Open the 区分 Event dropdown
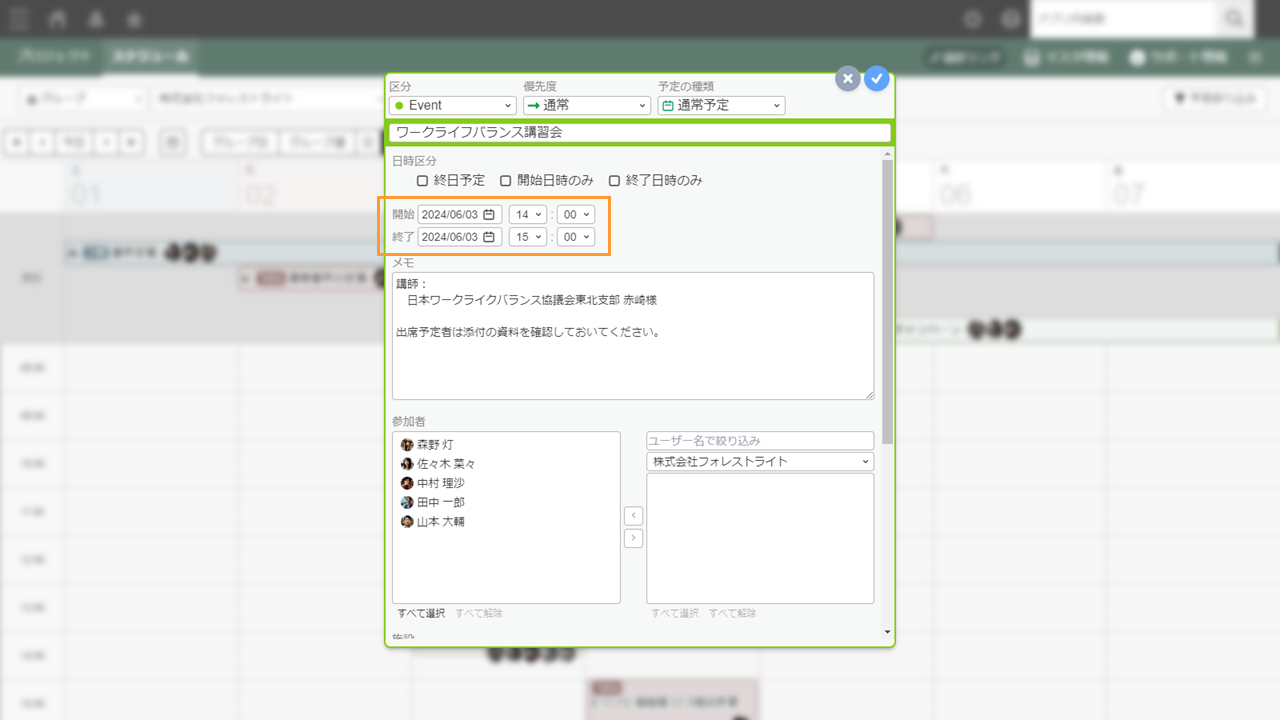 [453, 105]
